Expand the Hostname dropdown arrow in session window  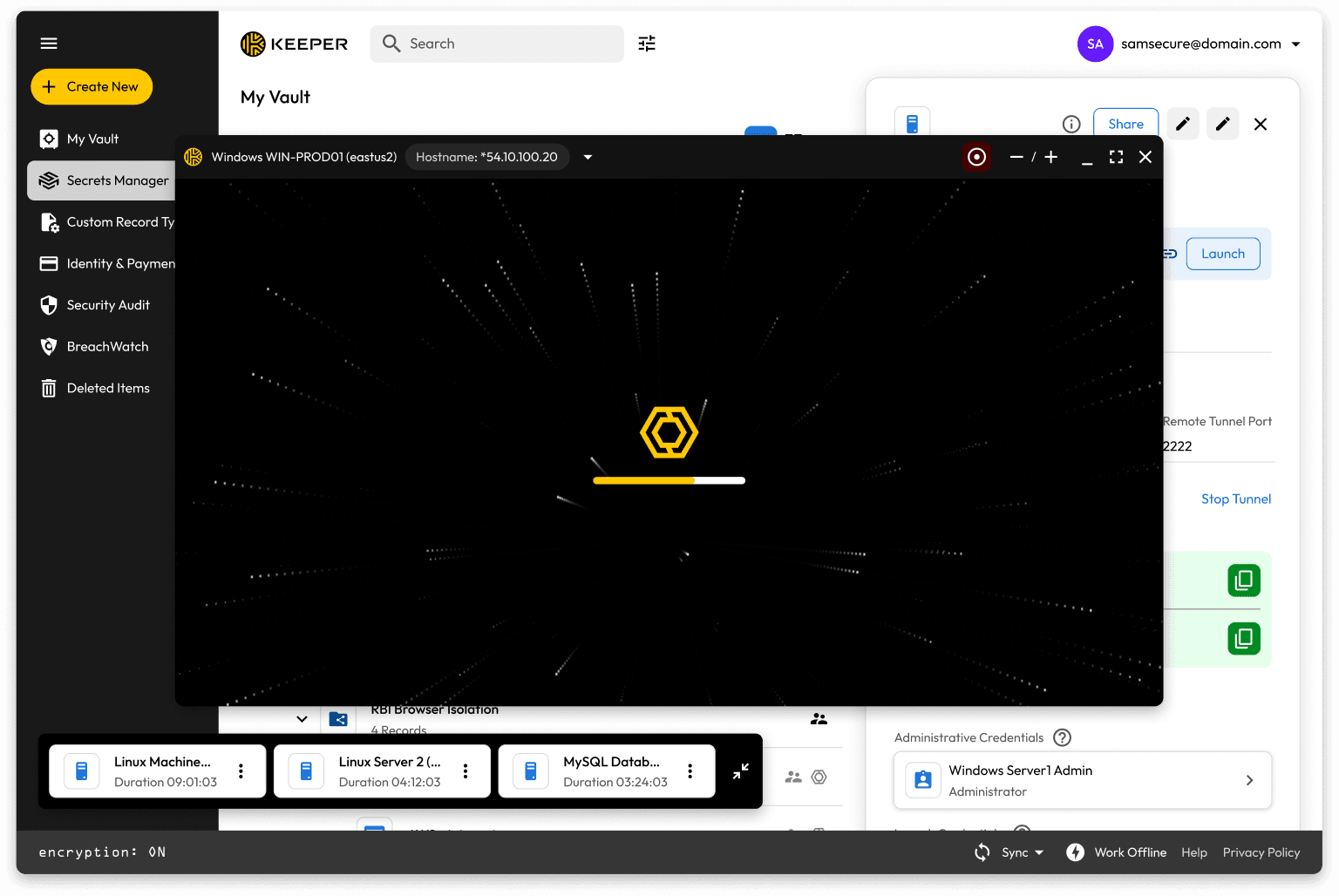coord(588,158)
